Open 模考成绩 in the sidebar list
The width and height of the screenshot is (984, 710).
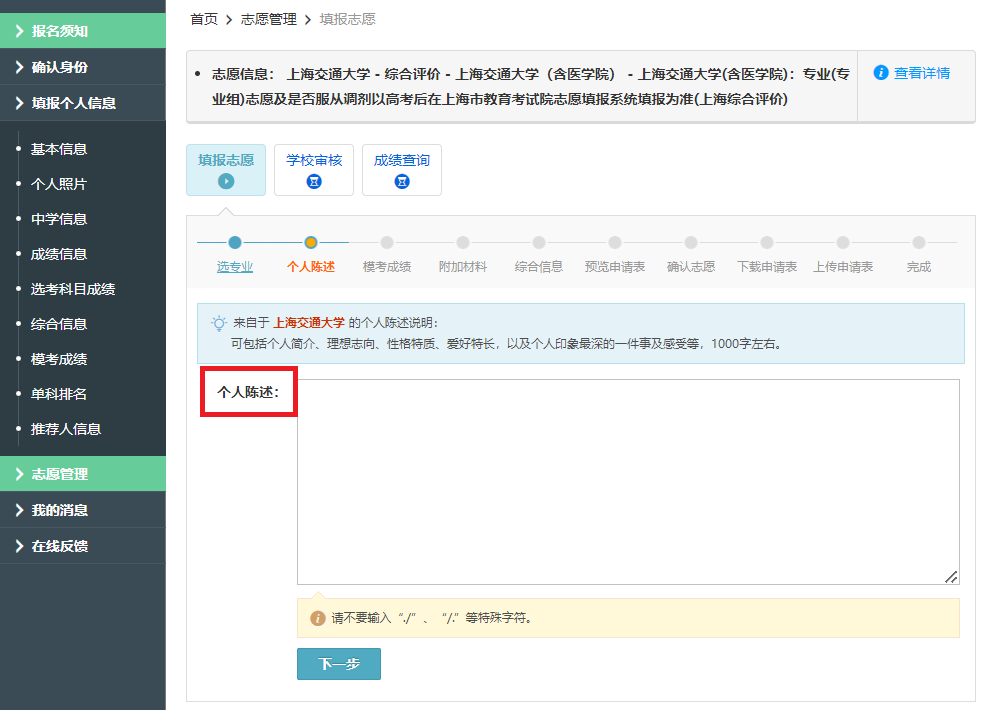[59, 359]
